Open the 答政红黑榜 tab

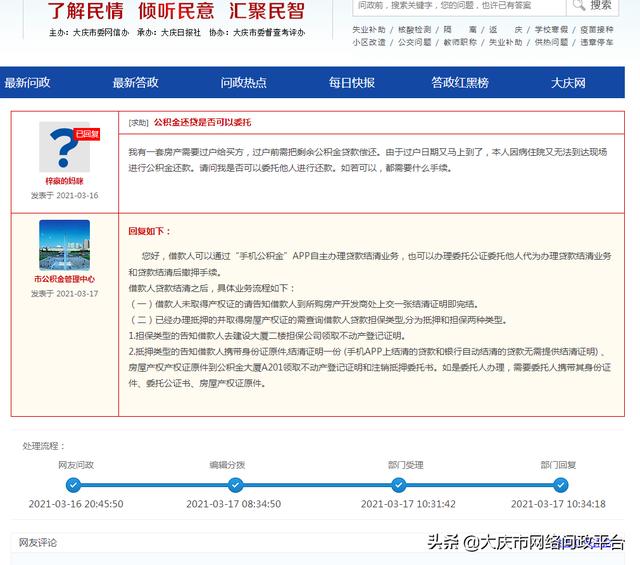(x=460, y=82)
